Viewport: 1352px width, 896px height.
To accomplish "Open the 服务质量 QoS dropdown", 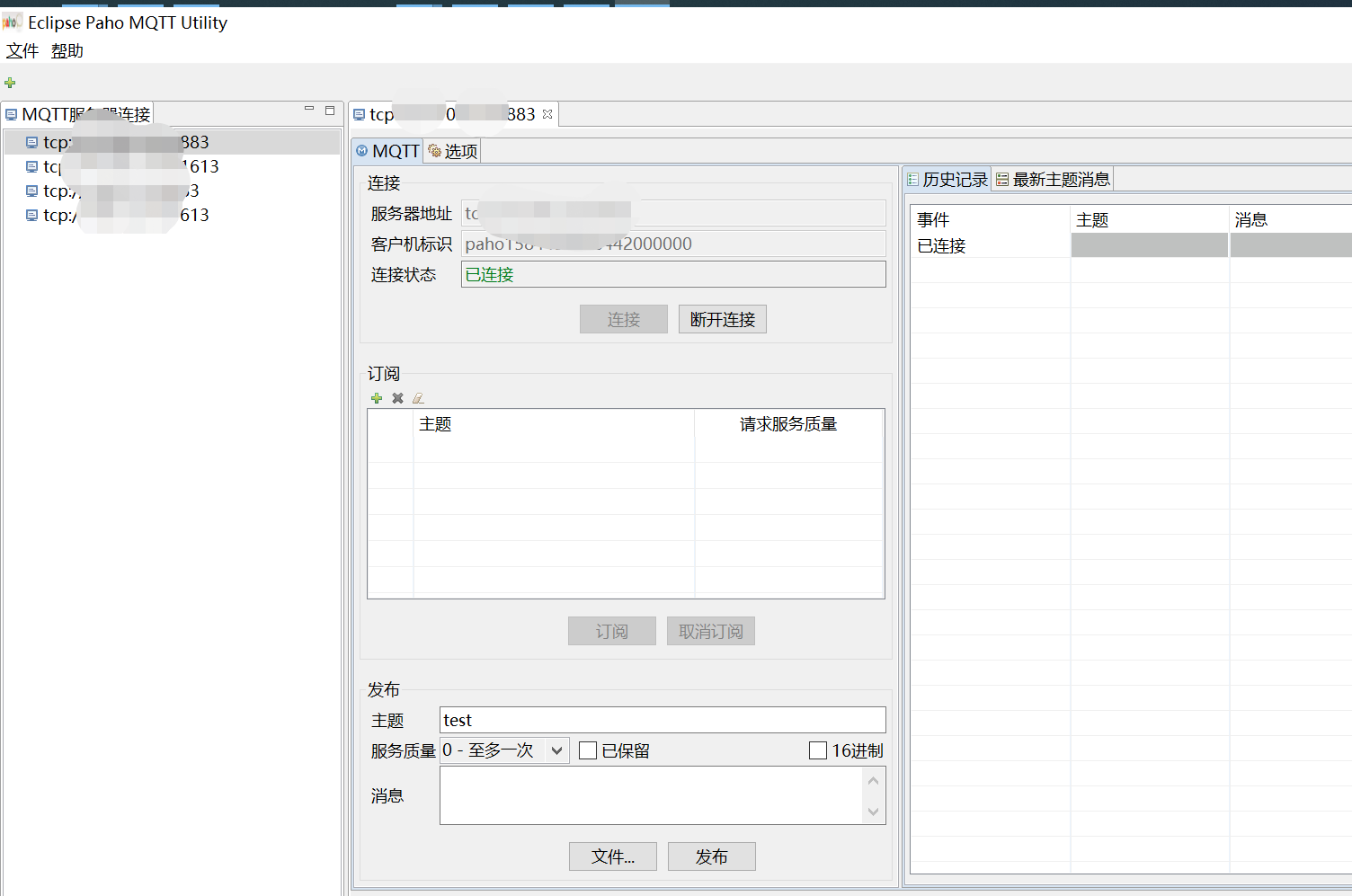I will click(x=504, y=750).
